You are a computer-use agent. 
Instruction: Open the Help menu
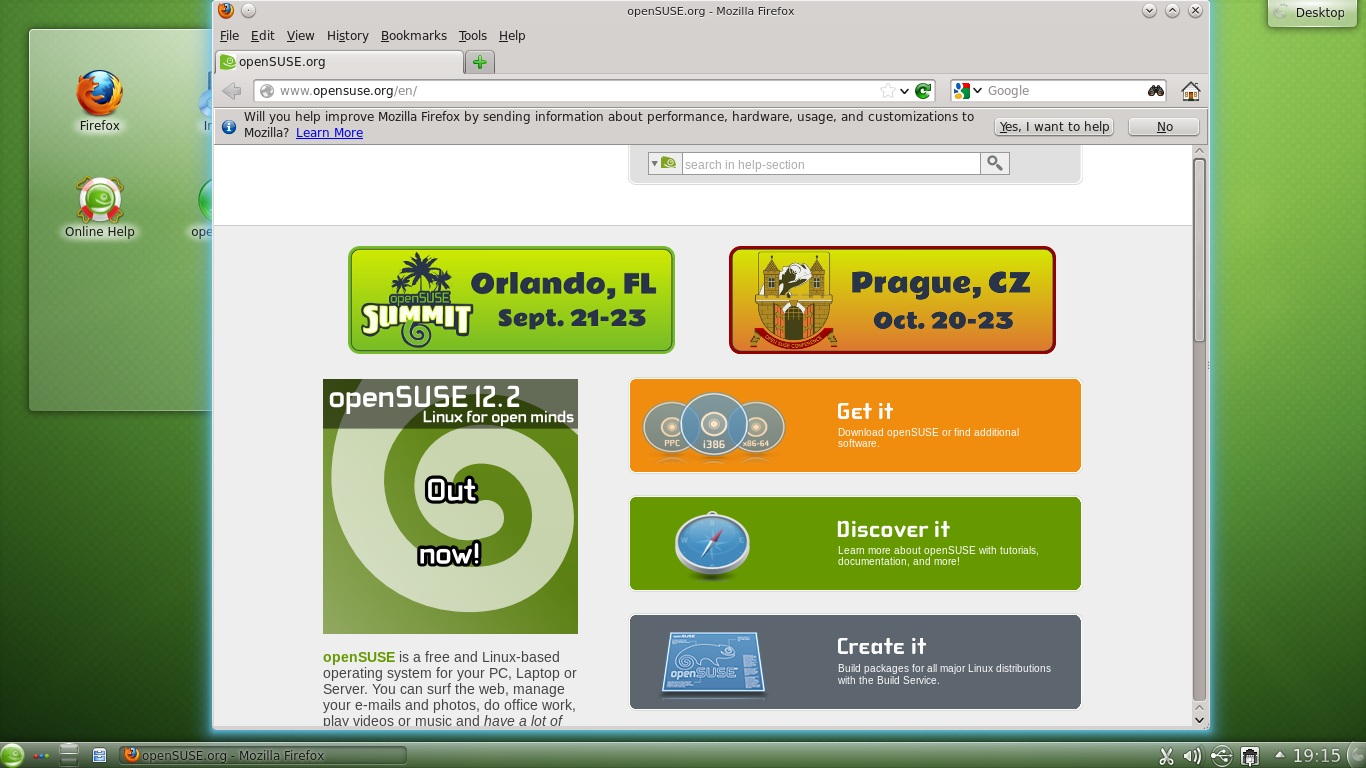[512, 35]
